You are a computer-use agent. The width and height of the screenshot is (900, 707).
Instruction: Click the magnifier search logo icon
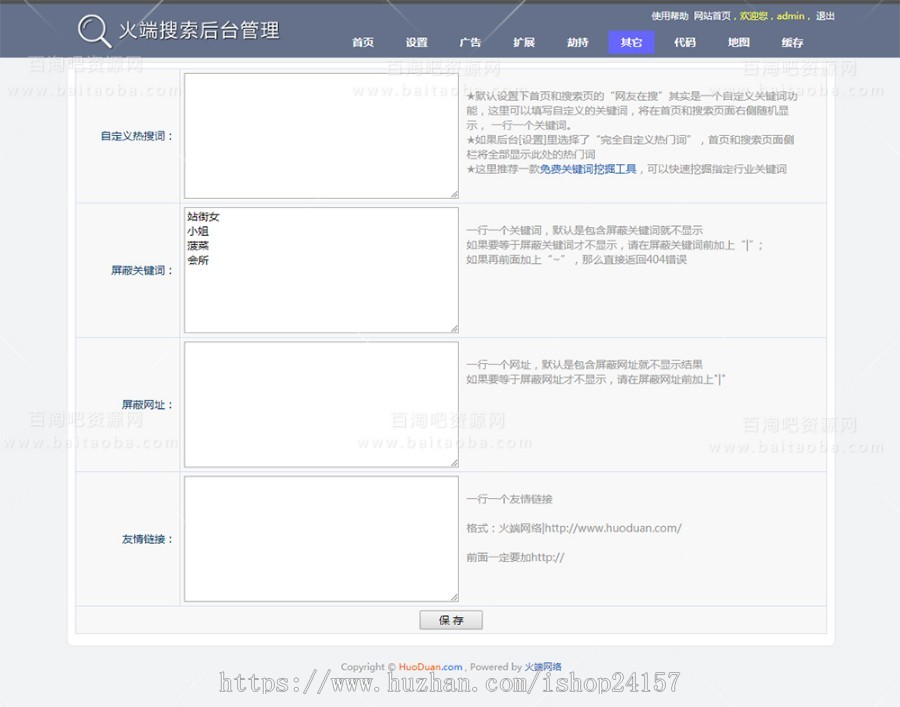coord(94,30)
